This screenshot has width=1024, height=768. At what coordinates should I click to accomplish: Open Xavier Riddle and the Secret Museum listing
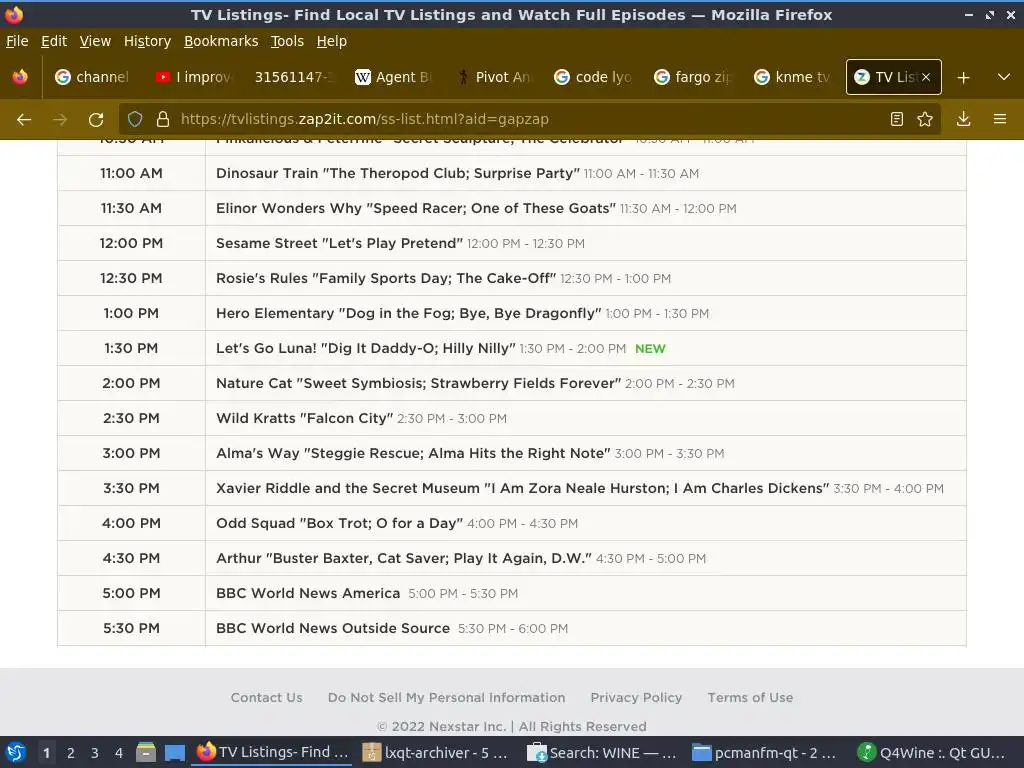pyautogui.click(x=522, y=488)
